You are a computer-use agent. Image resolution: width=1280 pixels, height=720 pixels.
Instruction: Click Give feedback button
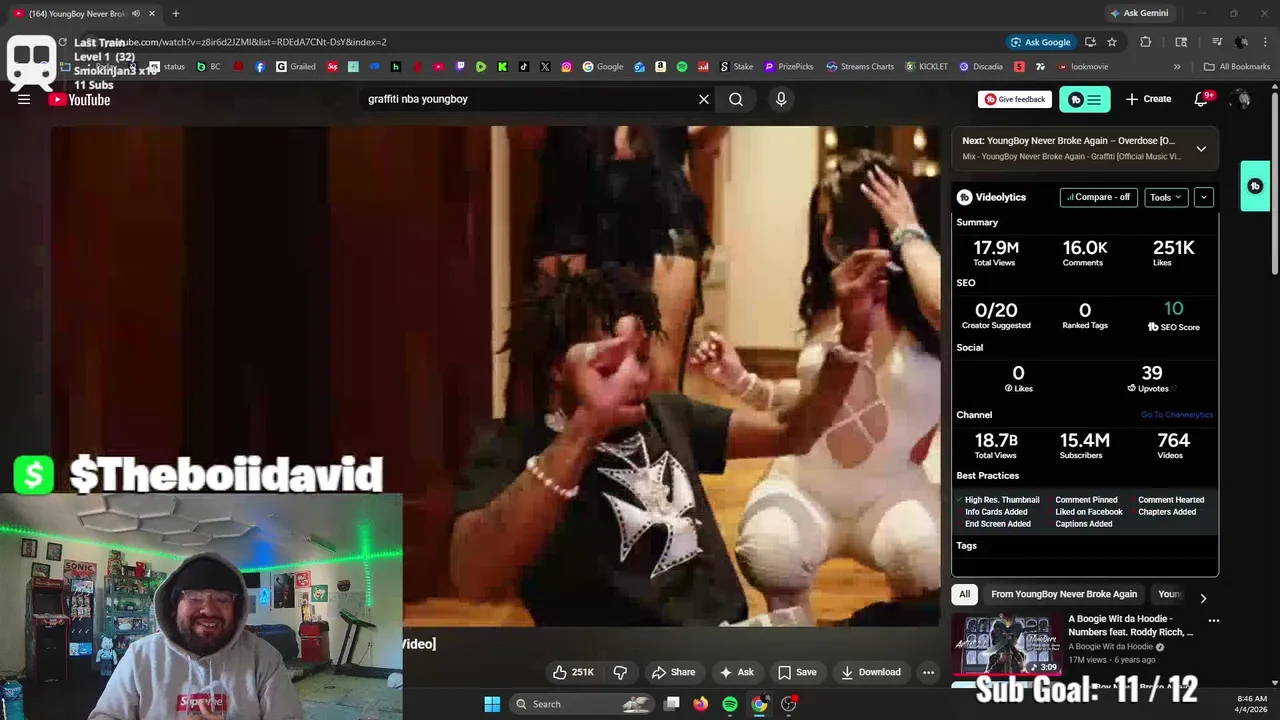[1015, 99]
